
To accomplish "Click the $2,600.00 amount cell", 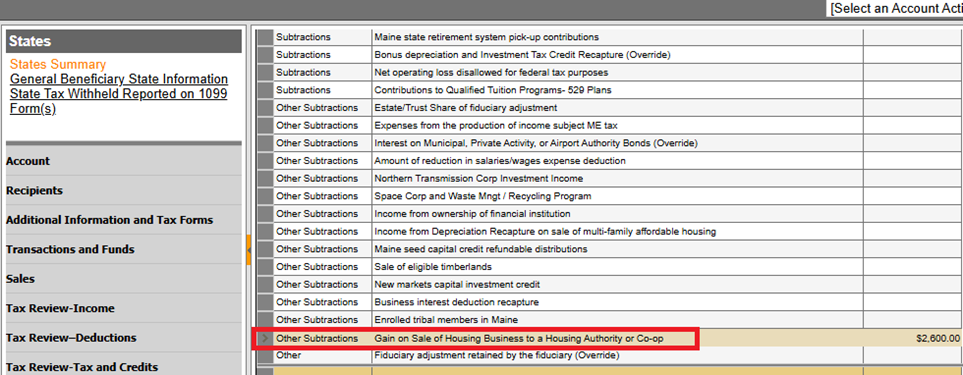I will pos(913,338).
